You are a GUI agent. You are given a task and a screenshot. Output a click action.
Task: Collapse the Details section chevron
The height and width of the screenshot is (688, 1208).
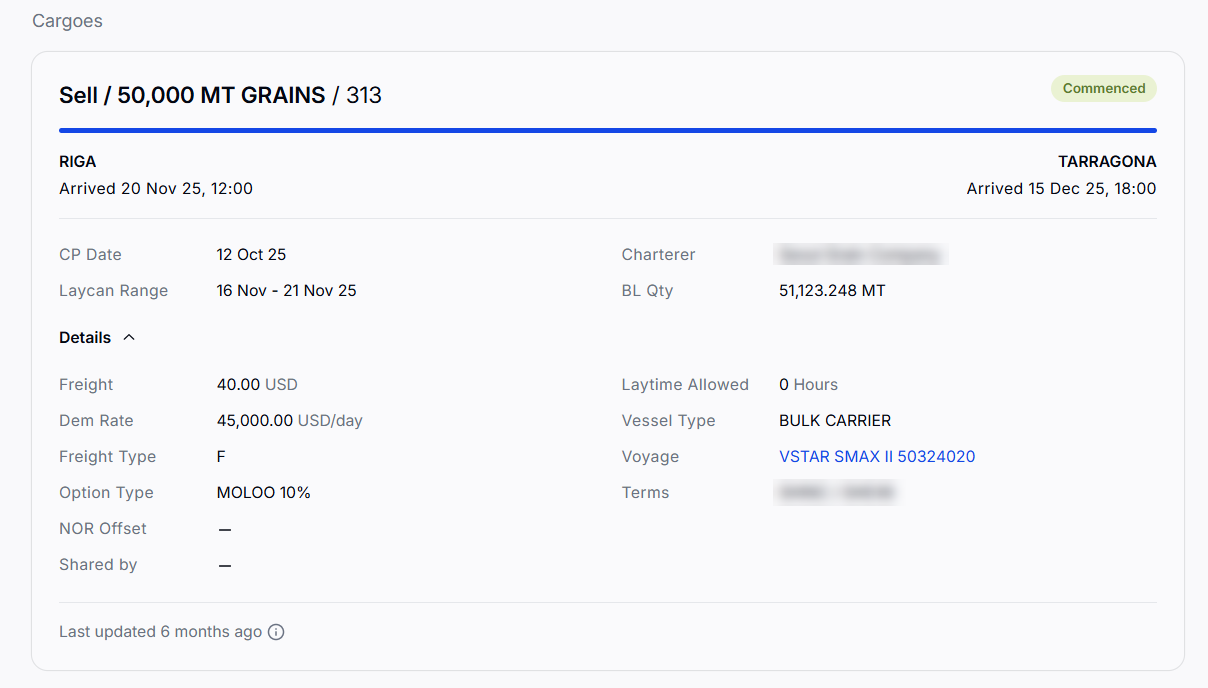[x=129, y=338]
